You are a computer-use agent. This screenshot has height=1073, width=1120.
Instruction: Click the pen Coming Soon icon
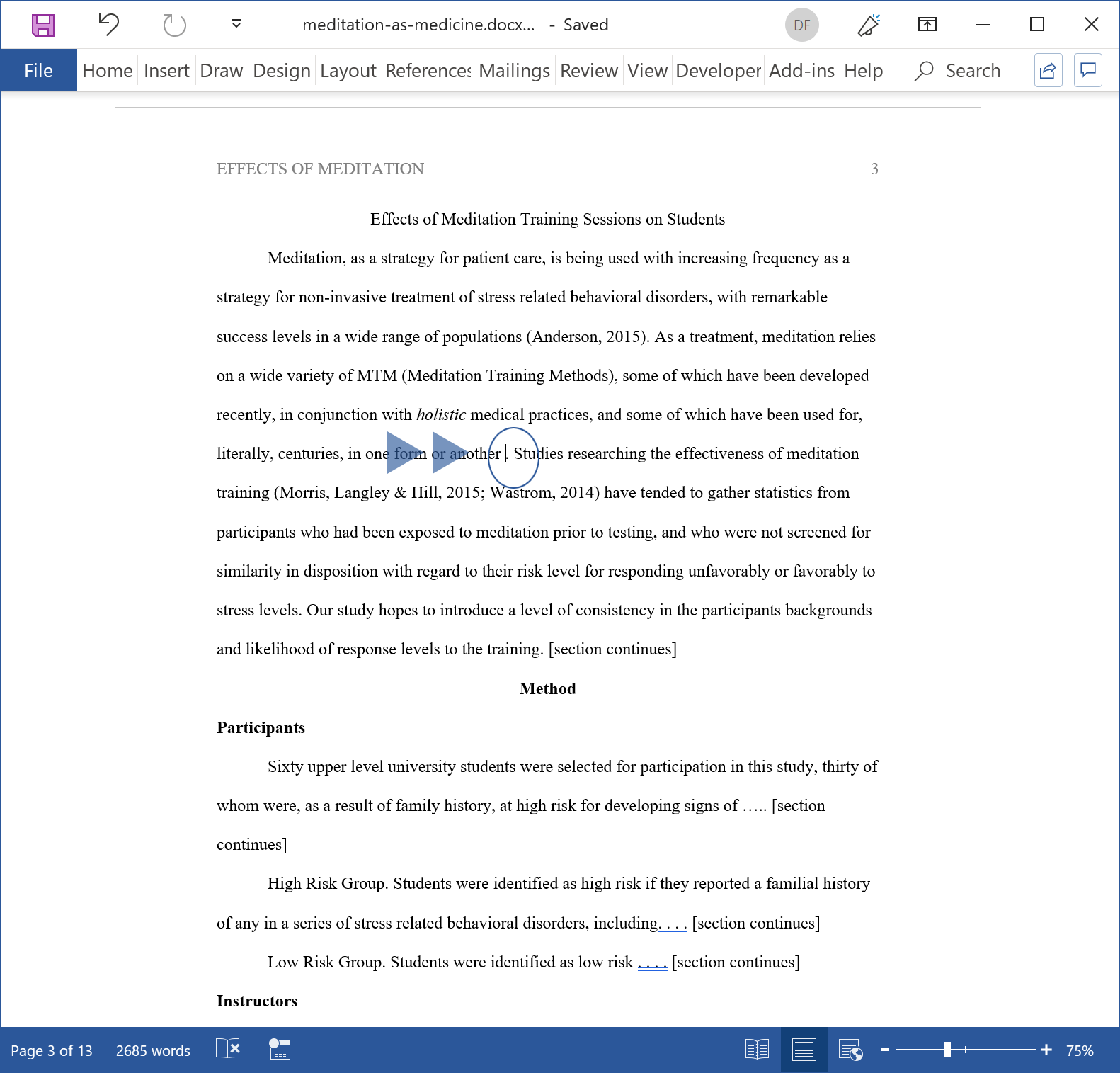868,25
